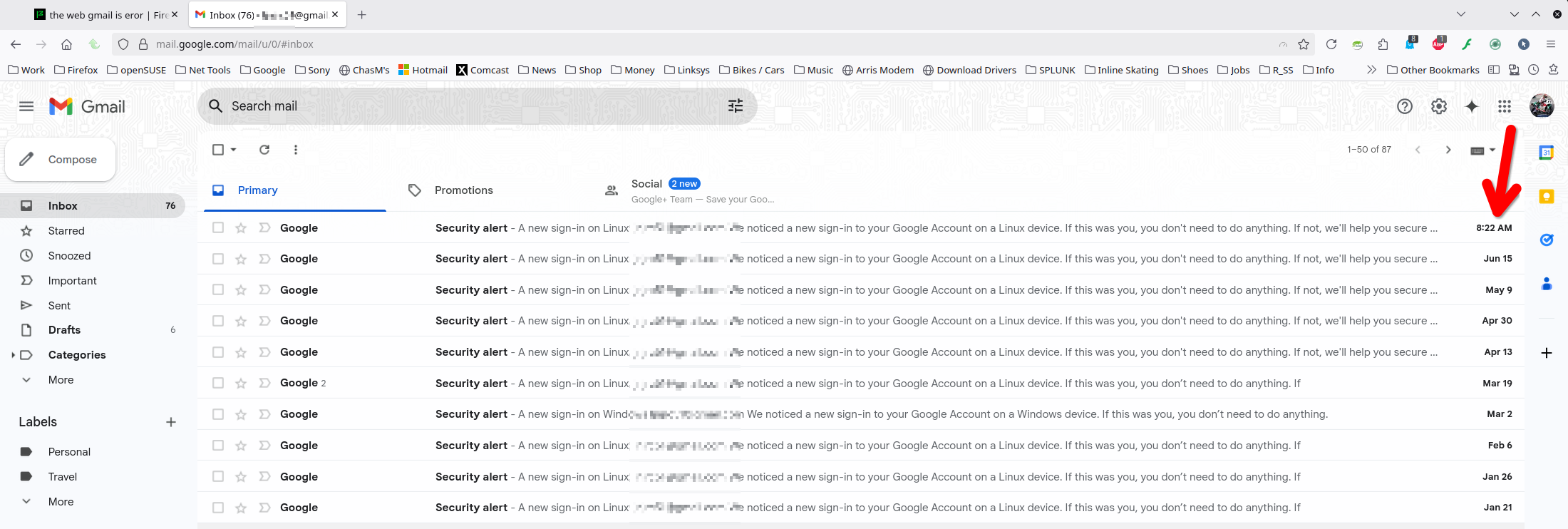Toggle the main menu hamburger
This screenshot has height=529, width=1568.
coord(26,106)
